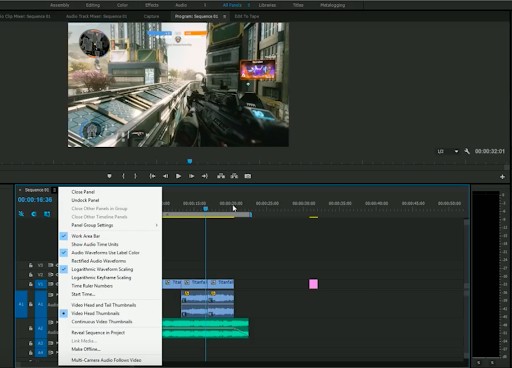512x368 pixels.
Task: Go to In point in Program Monitor
Action: [152, 176]
